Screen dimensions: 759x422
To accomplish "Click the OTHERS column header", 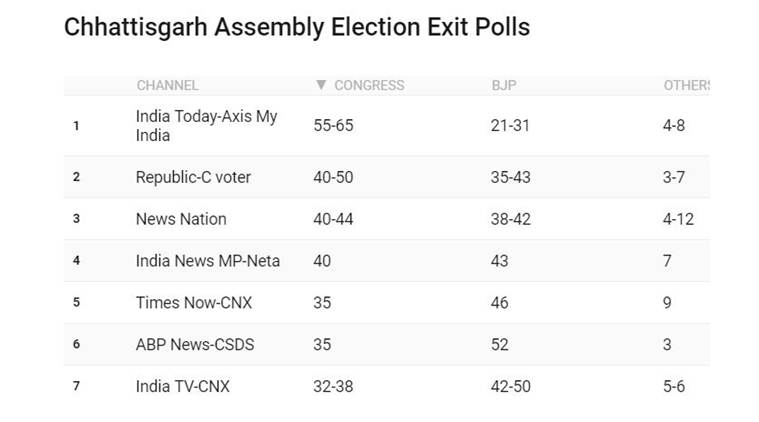I will (687, 85).
